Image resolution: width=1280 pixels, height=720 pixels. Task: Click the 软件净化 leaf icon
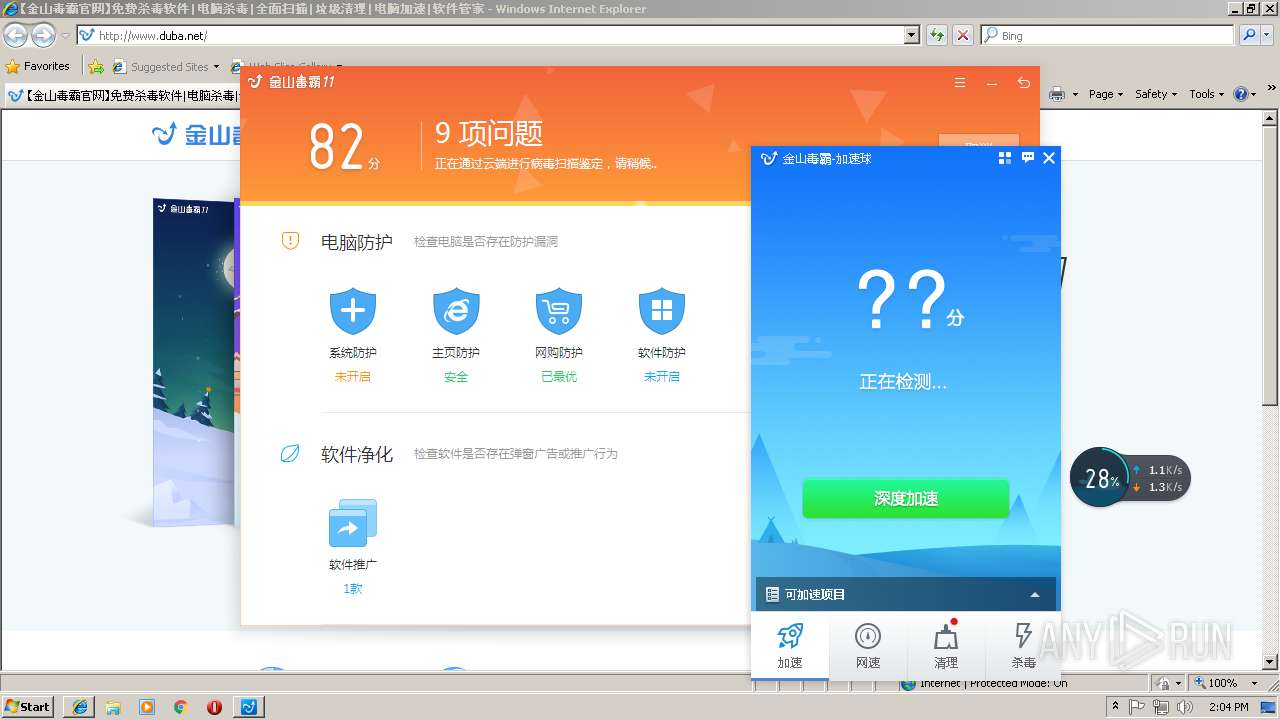point(290,454)
